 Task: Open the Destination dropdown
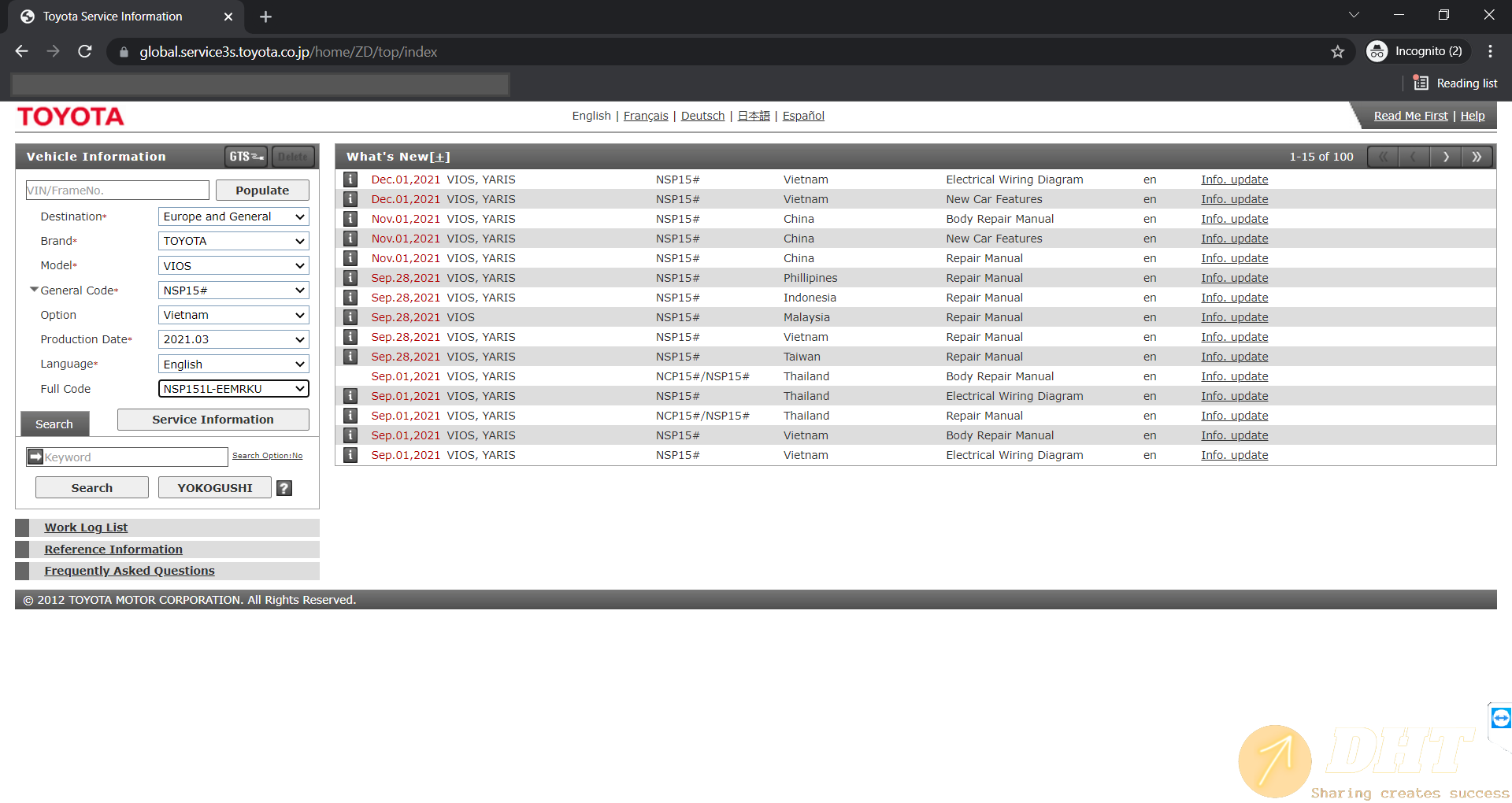[x=233, y=216]
